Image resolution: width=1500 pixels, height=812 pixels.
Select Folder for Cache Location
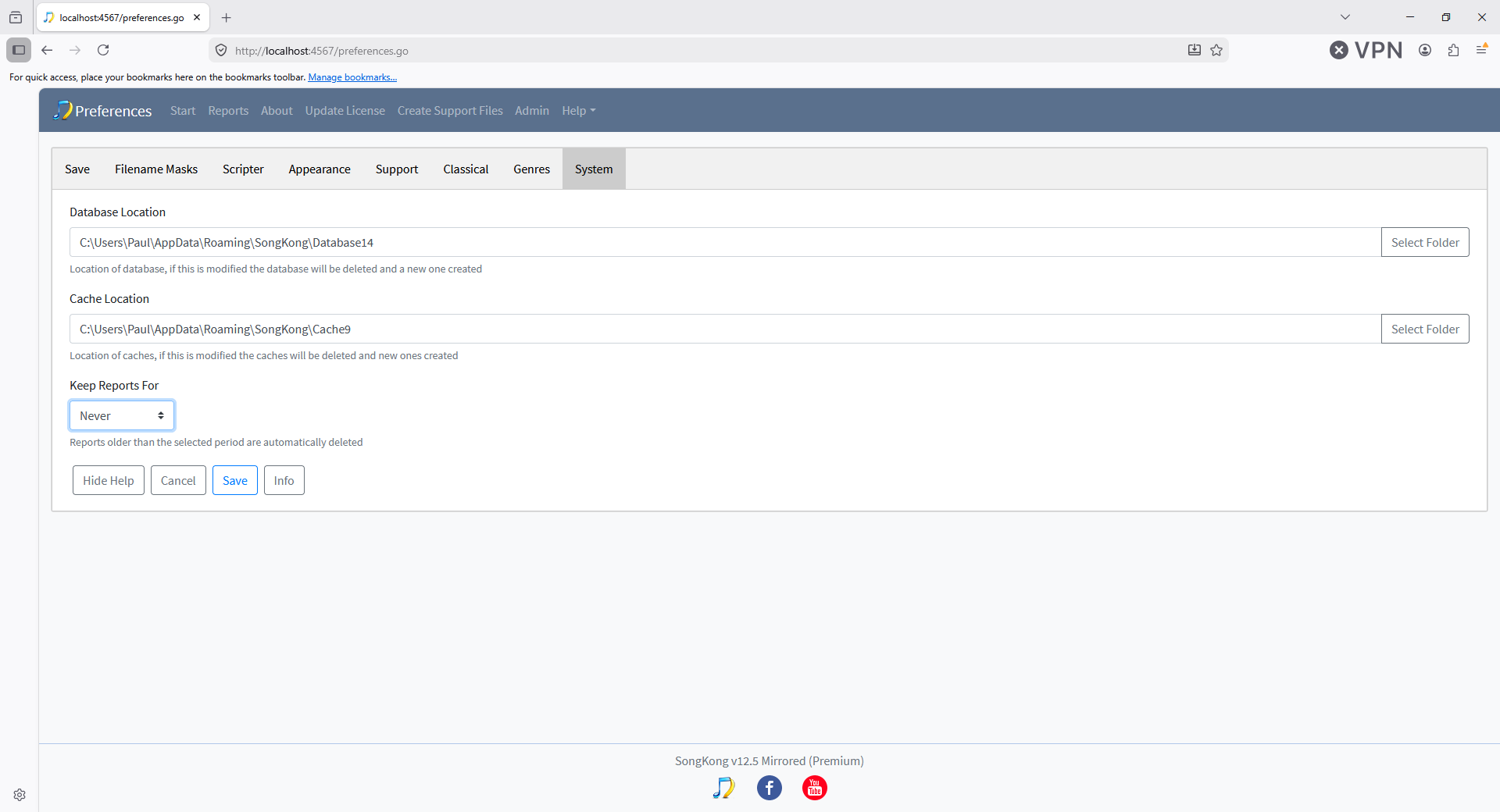1425,329
